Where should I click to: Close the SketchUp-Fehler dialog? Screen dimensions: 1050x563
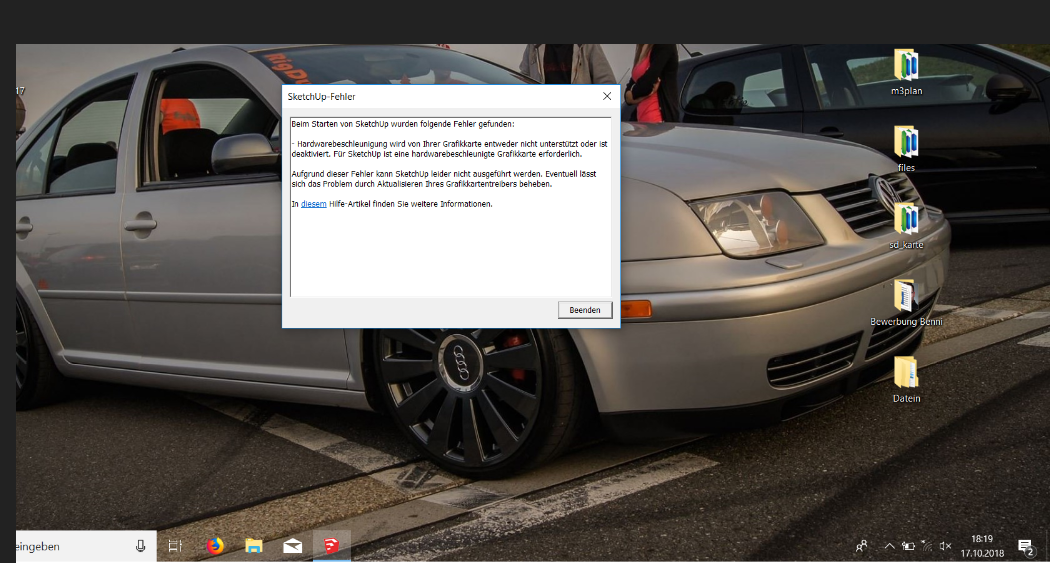(606, 96)
